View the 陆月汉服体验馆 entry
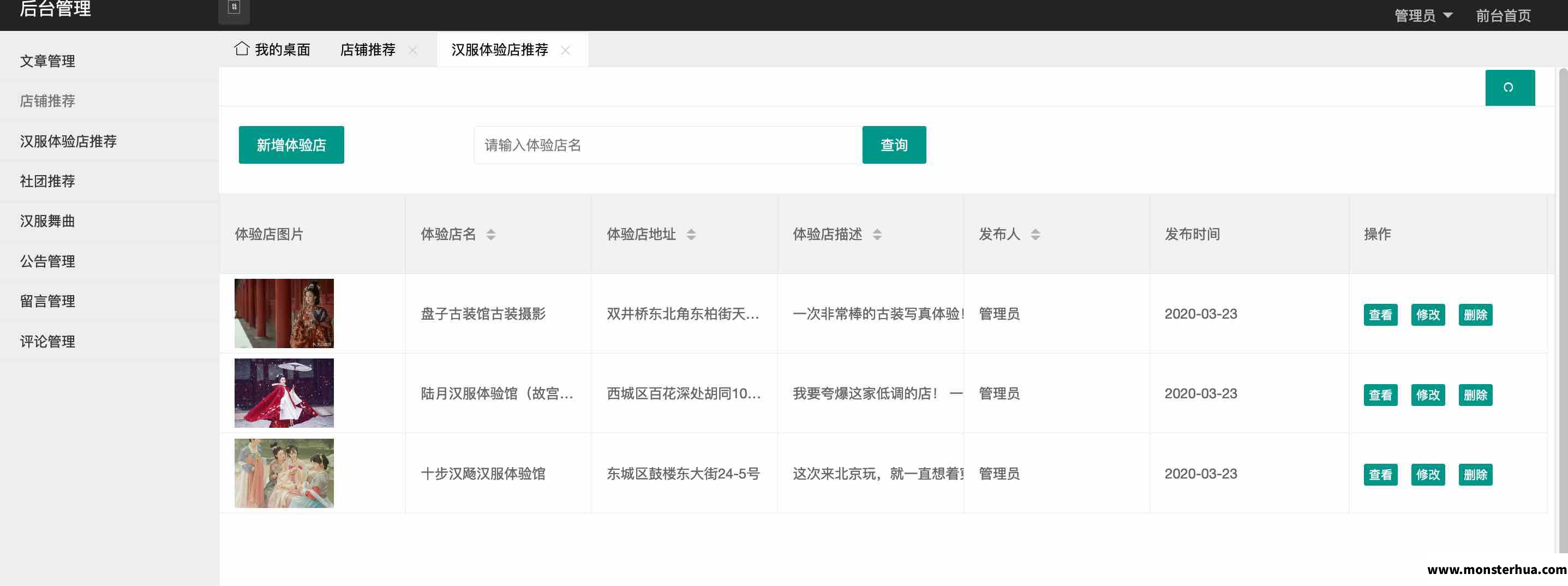Screen dimensions: 1568x586 (1380, 395)
